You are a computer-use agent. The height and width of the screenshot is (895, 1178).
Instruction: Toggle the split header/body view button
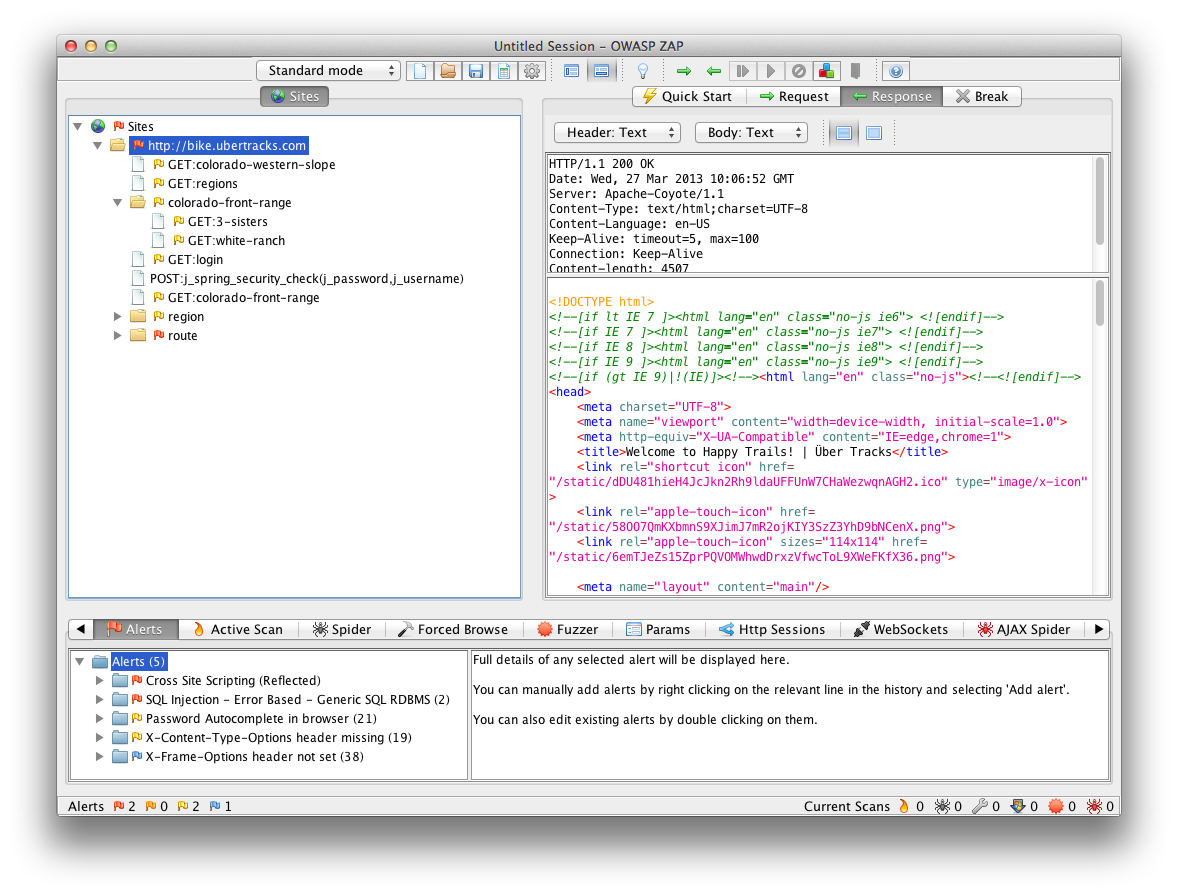[843, 133]
